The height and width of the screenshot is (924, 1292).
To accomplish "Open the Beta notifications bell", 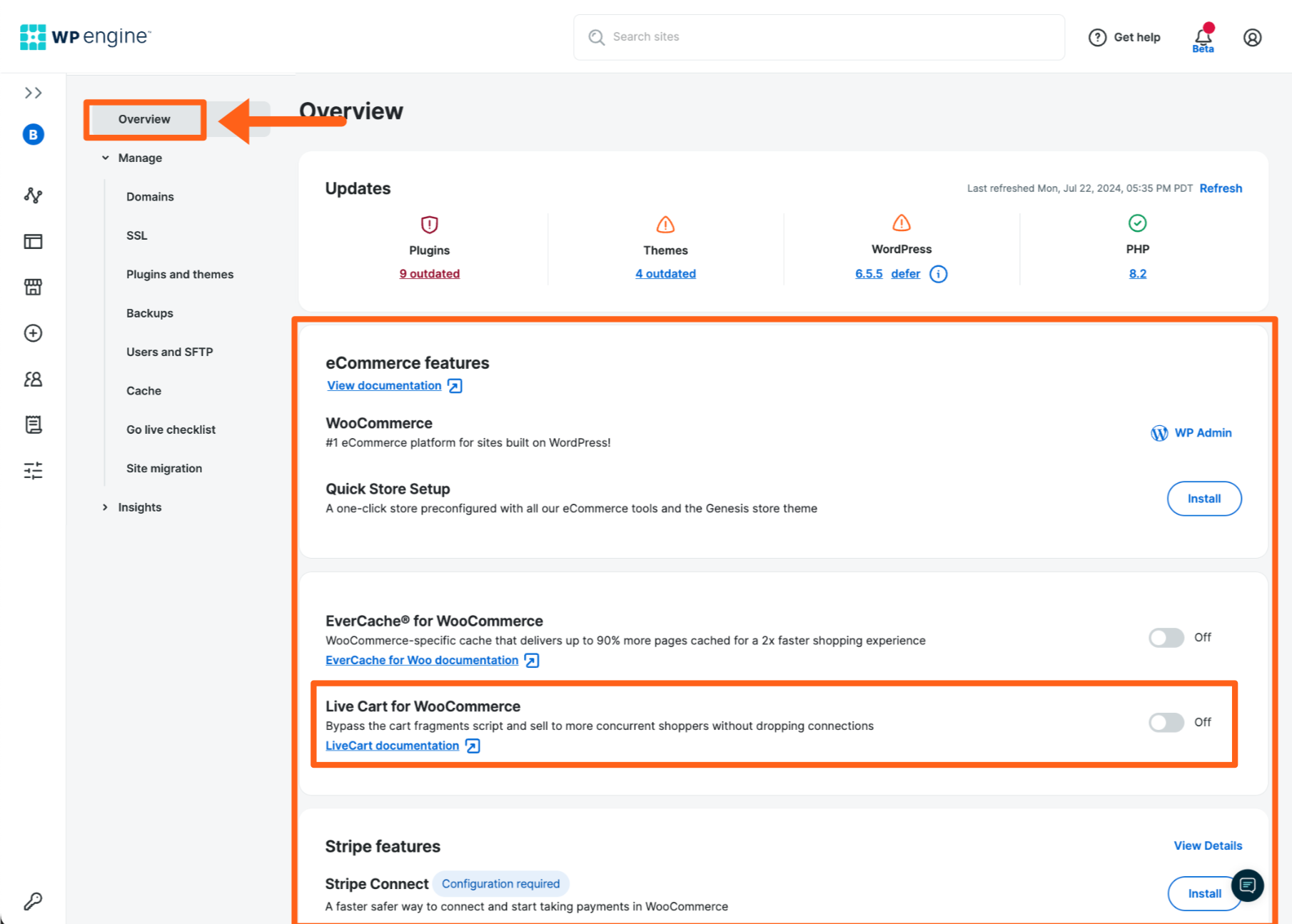I will (1201, 36).
